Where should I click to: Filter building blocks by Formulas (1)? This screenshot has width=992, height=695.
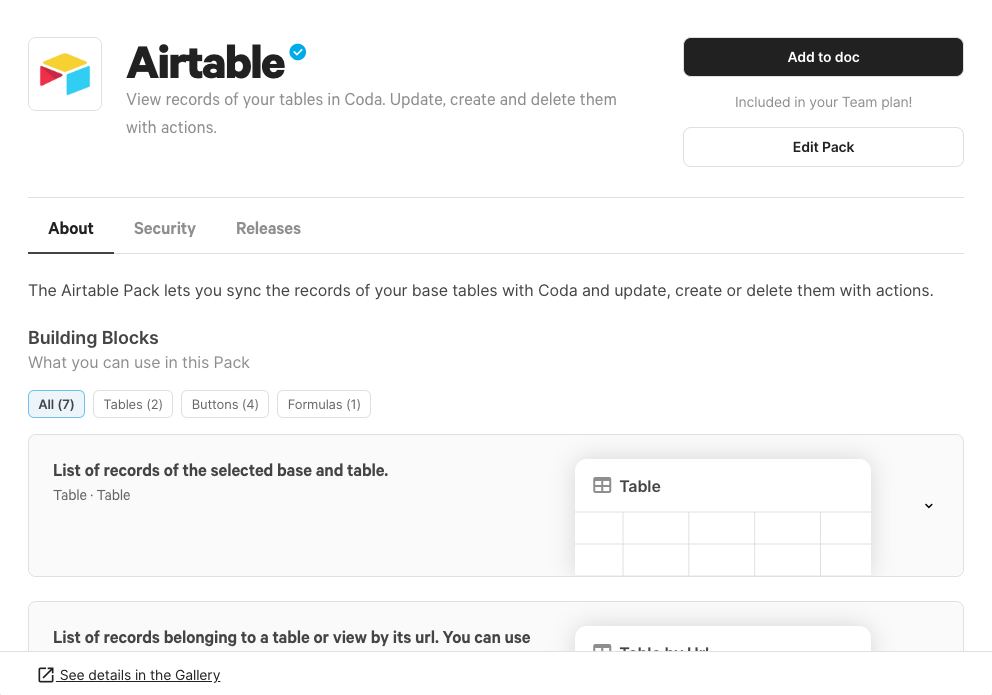[x=324, y=404]
